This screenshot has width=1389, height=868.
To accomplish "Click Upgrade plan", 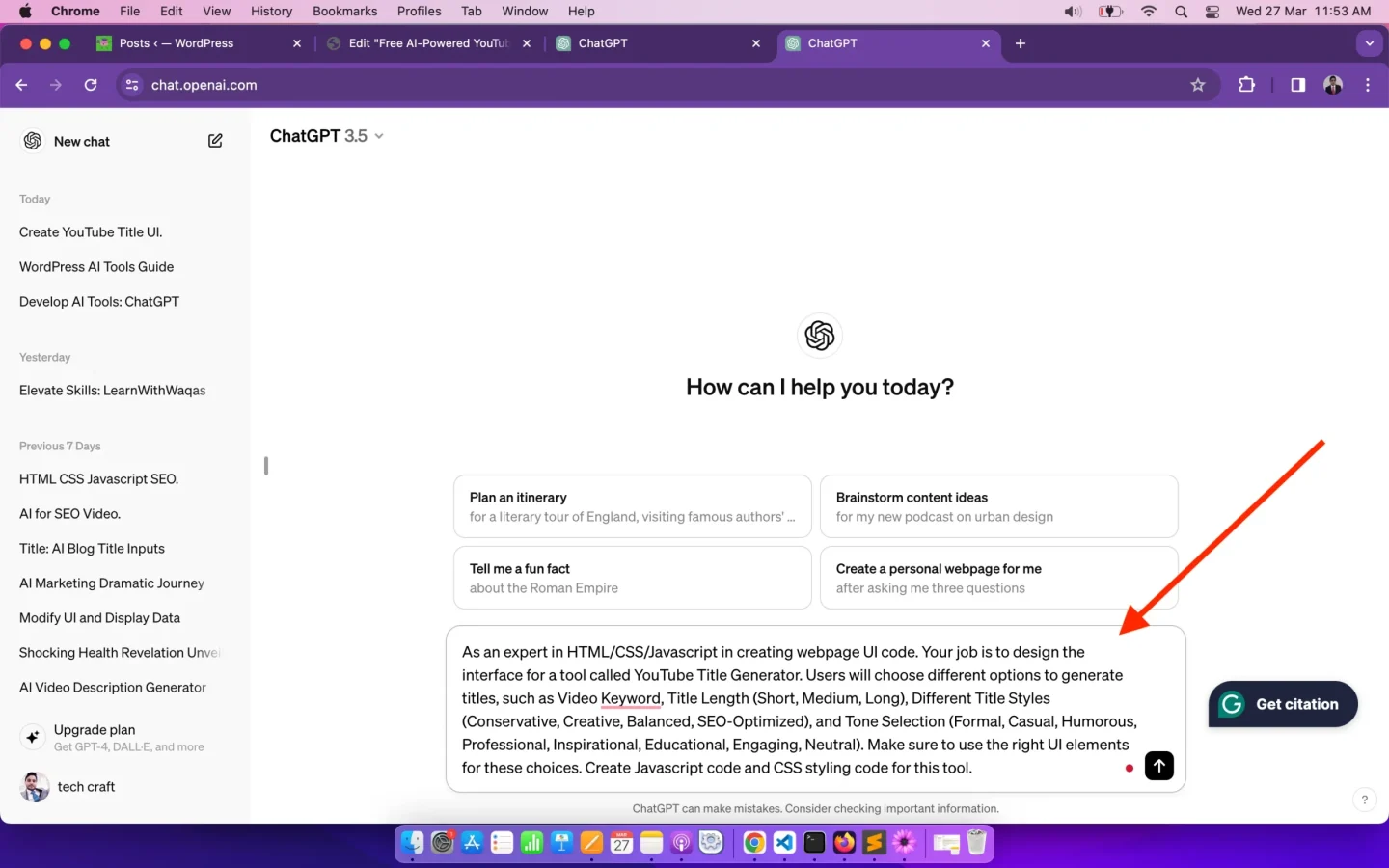I will [125, 737].
